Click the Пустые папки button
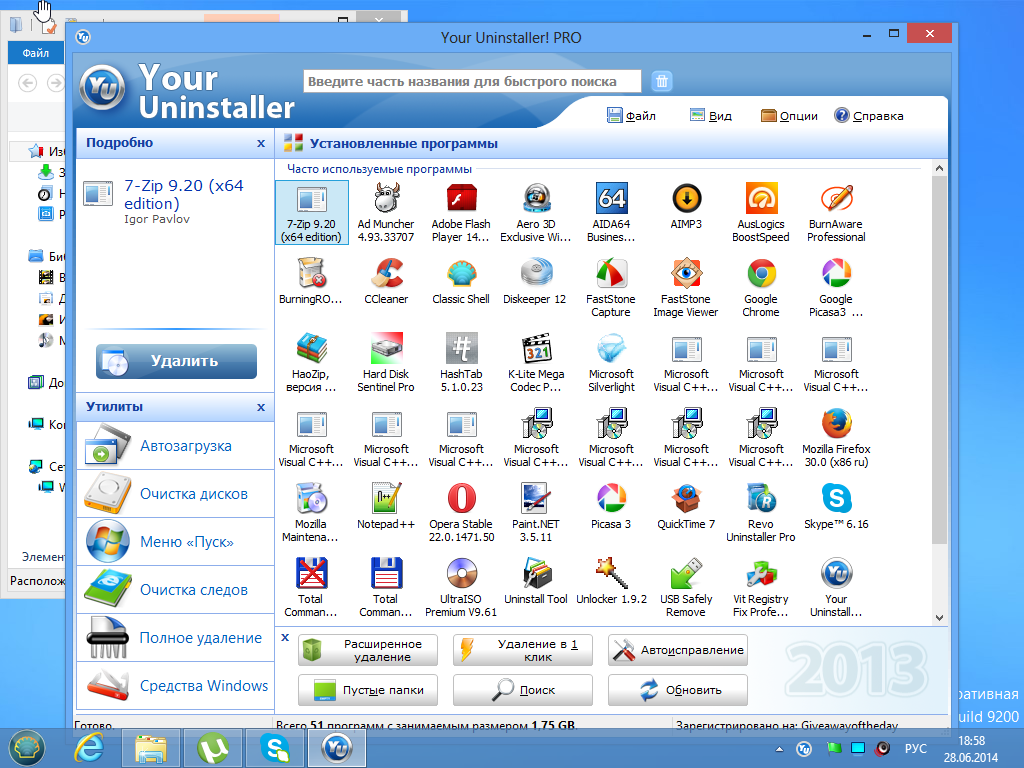Viewport: 1024px width, 768px height. click(368, 690)
